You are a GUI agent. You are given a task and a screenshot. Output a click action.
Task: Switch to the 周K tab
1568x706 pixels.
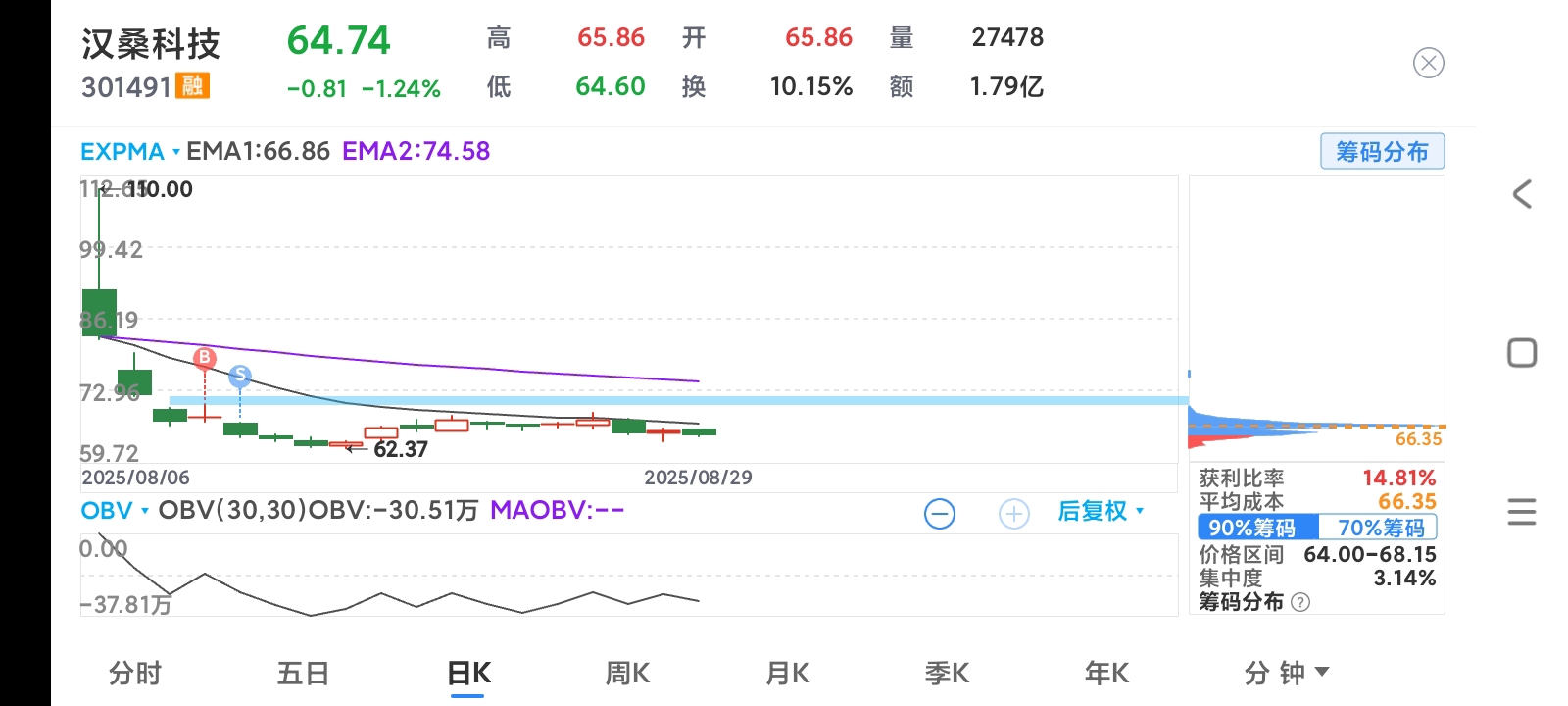[627, 673]
